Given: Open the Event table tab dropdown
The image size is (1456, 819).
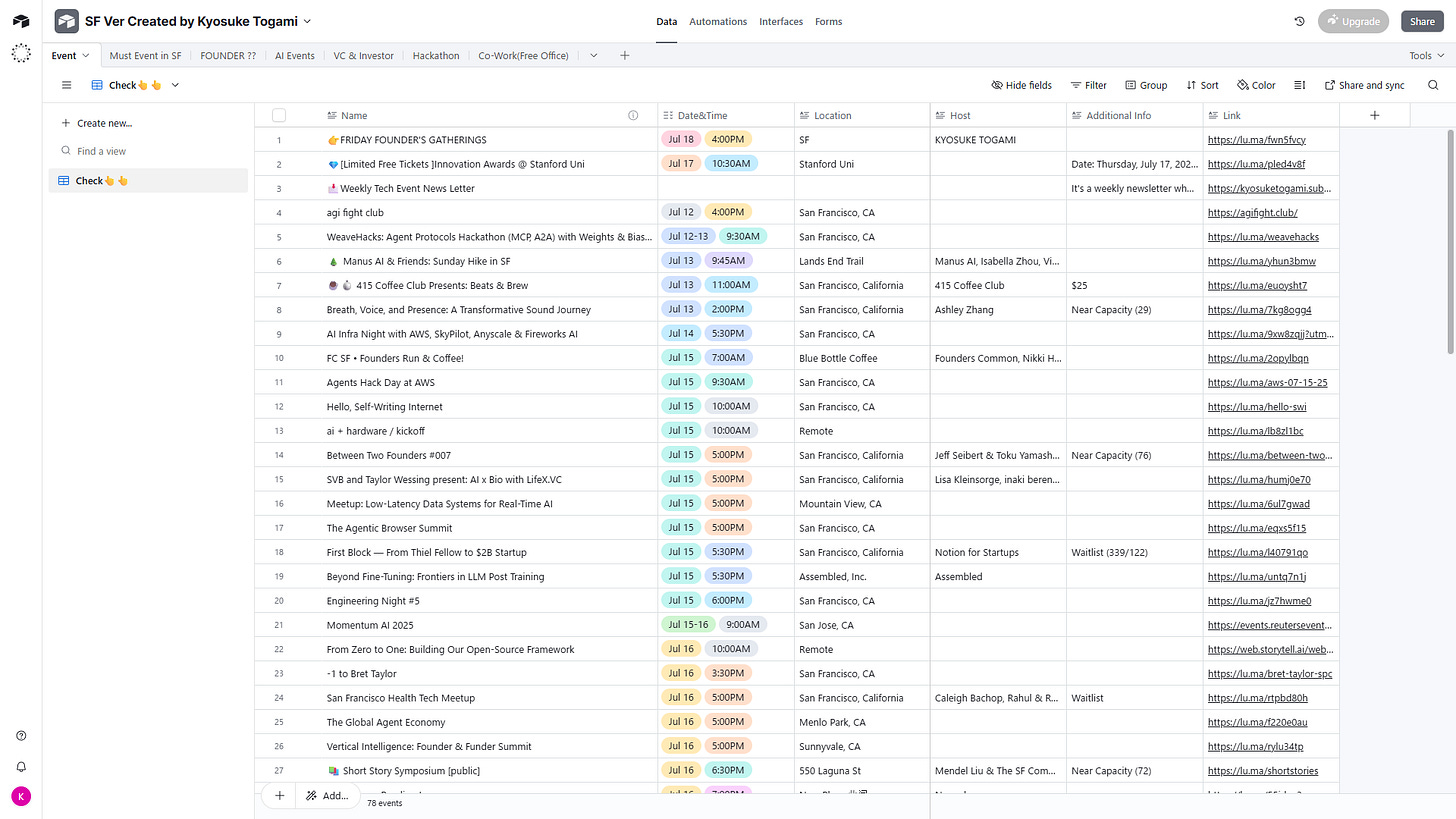Looking at the screenshot, I should click(x=86, y=55).
